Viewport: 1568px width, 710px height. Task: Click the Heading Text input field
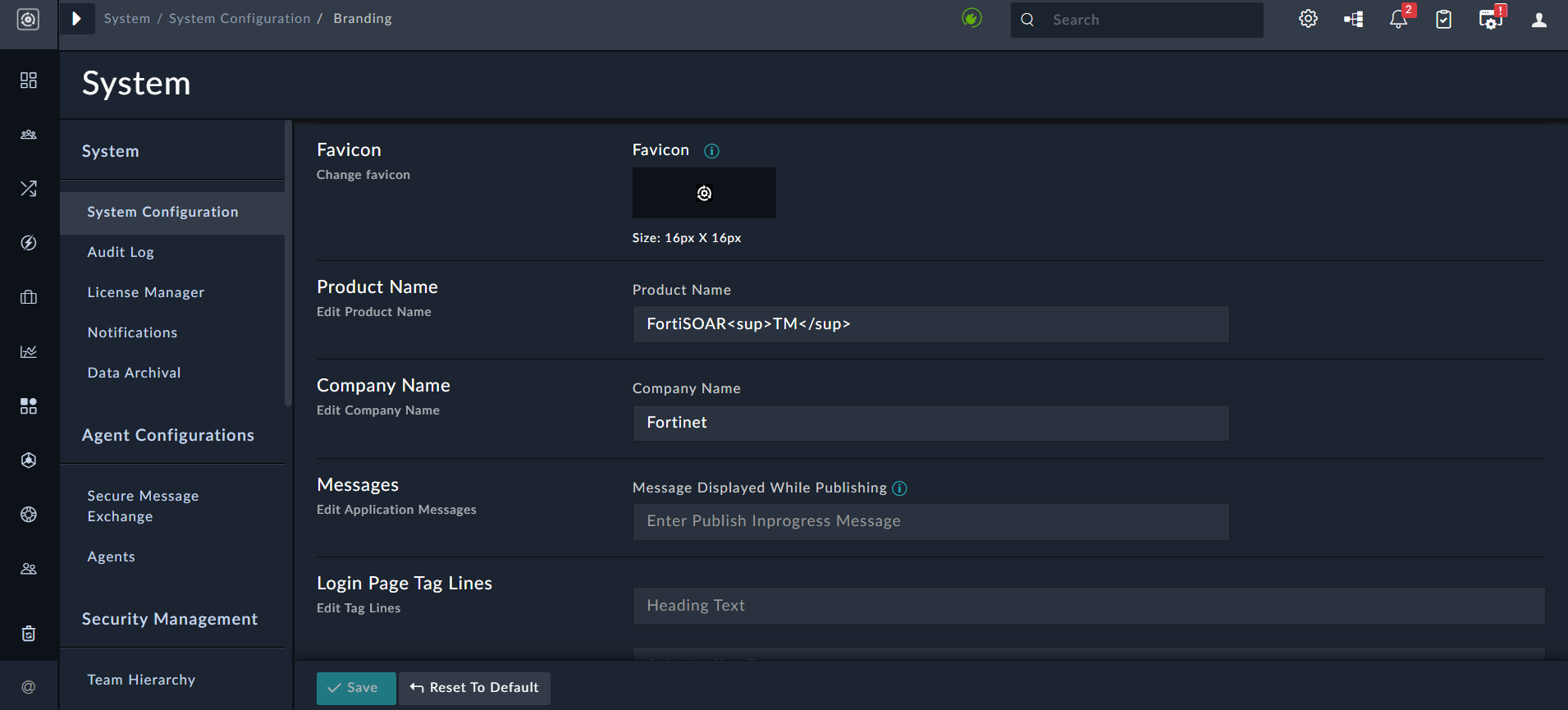[1088, 606]
